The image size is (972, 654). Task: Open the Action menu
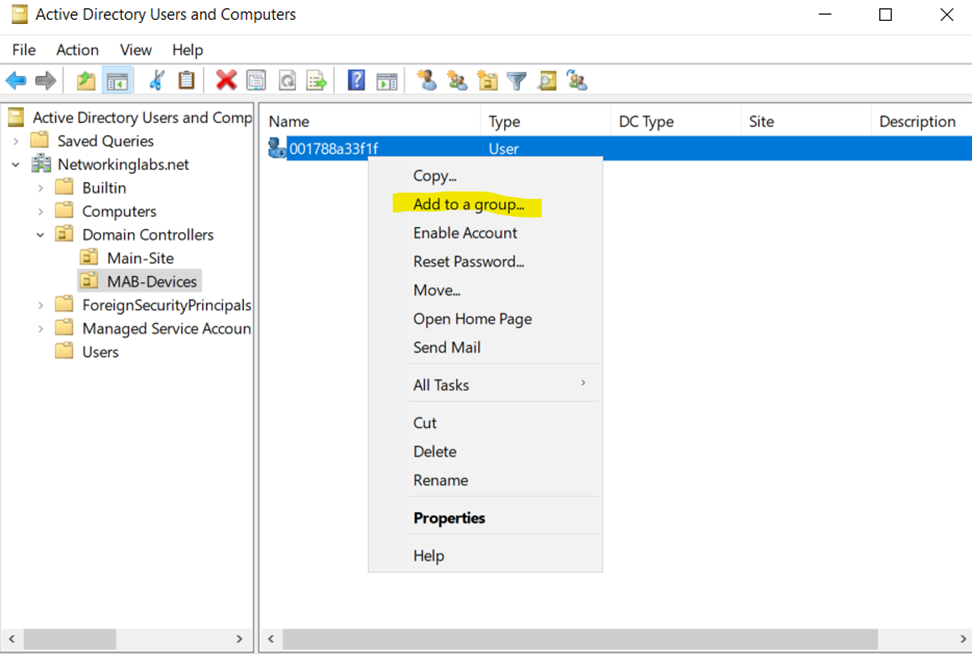pyautogui.click(x=77, y=50)
